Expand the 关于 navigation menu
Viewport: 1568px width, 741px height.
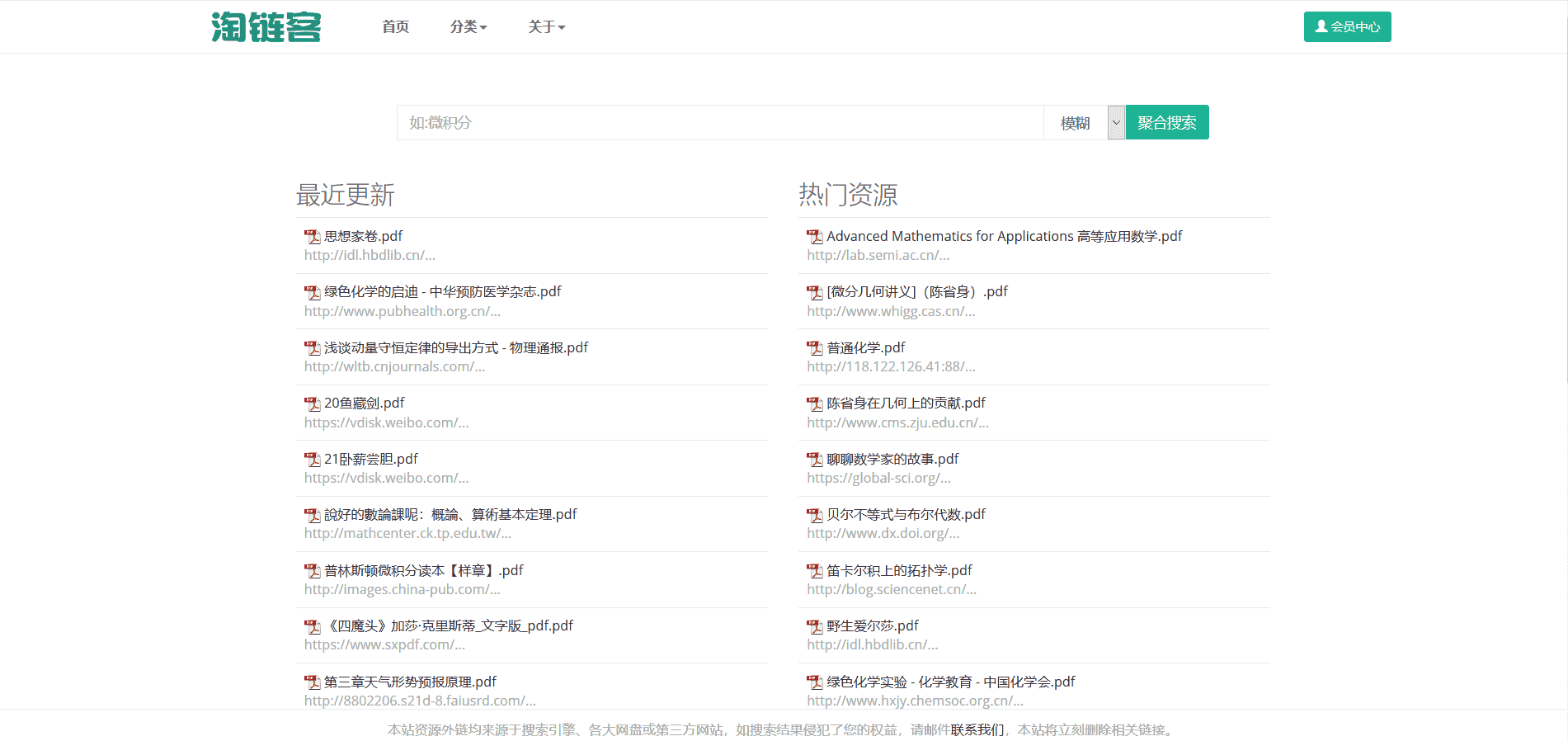click(546, 27)
